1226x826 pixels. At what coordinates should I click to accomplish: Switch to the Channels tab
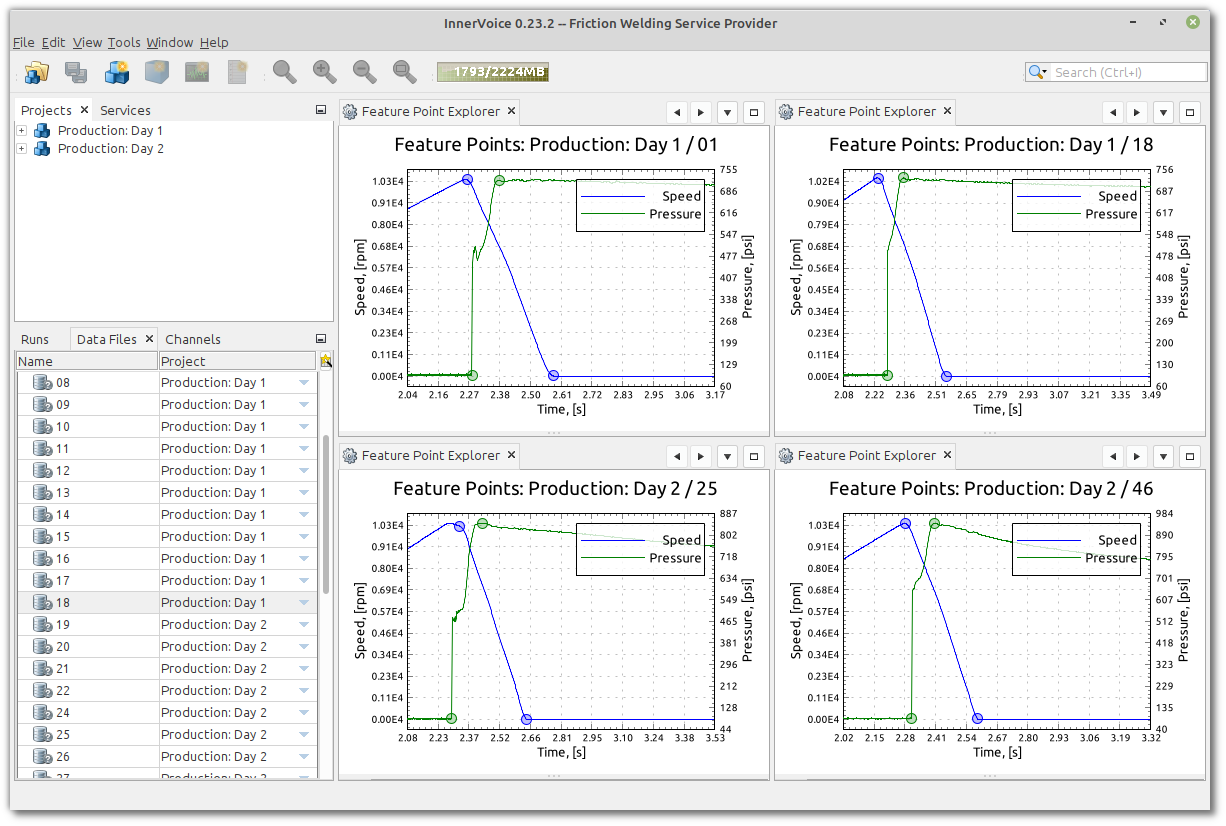coord(193,339)
